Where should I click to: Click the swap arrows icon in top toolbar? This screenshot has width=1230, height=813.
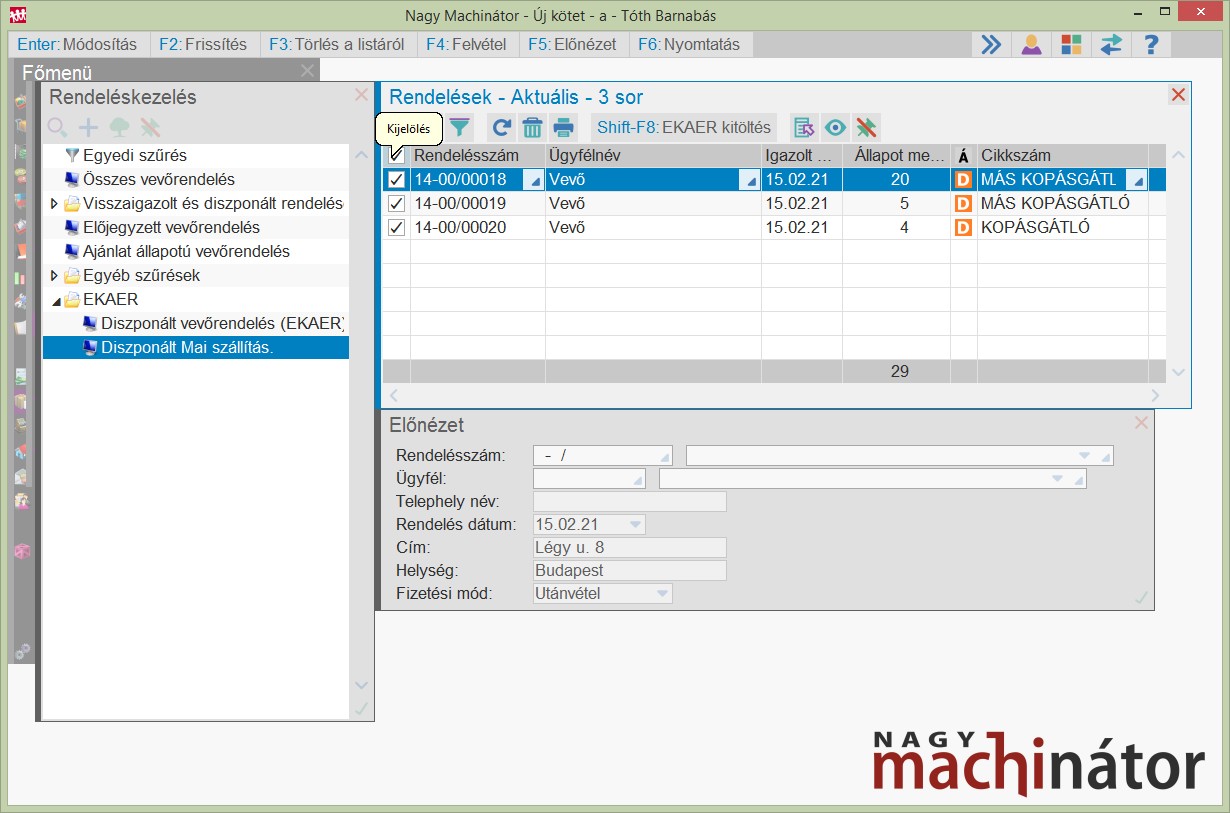click(x=1111, y=45)
